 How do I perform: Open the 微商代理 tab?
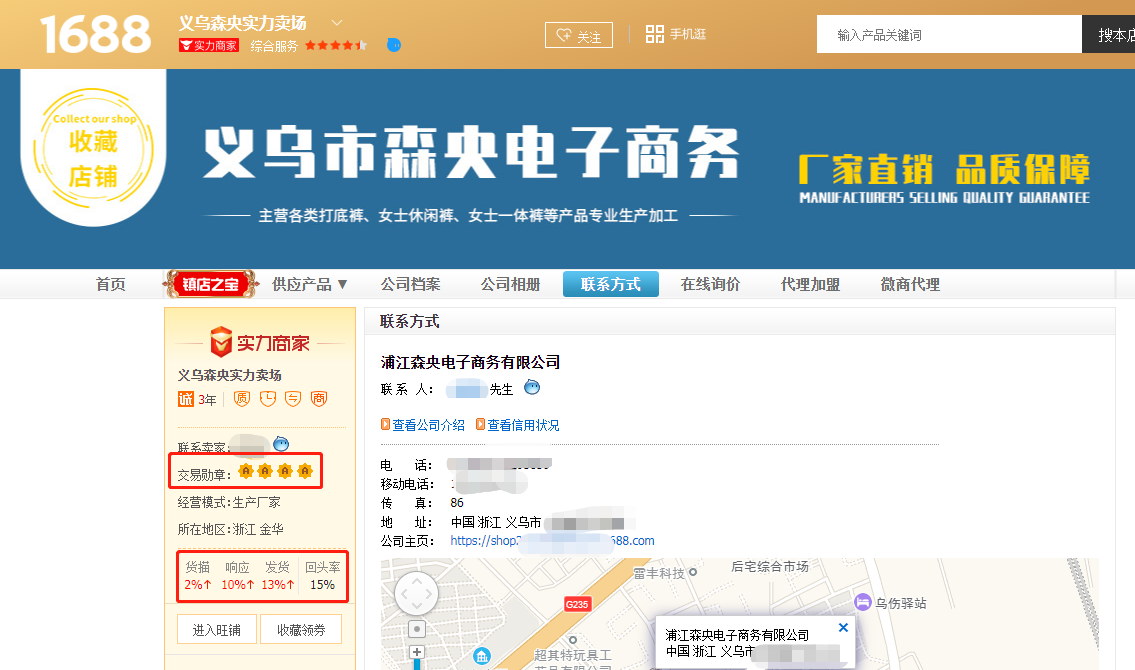pos(910,284)
